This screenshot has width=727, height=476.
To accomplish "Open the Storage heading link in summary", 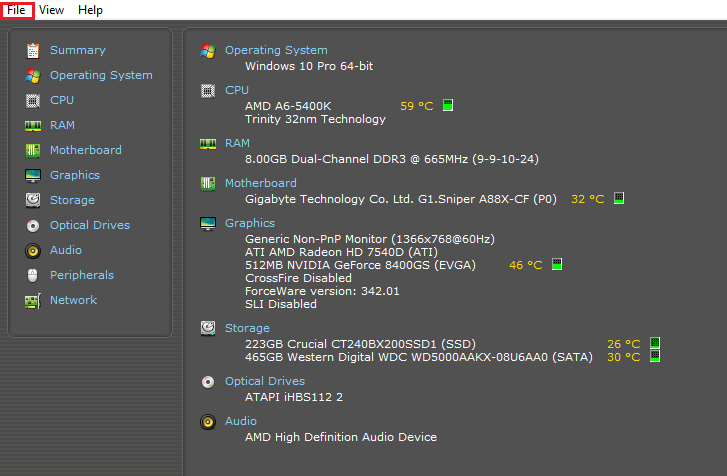I will point(247,328).
